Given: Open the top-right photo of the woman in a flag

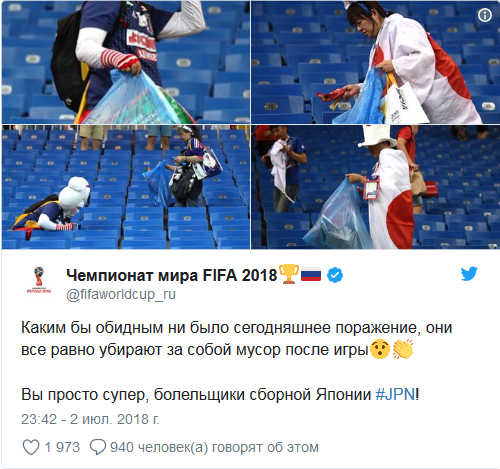Looking at the screenshot, I should (x=375, y=62).
